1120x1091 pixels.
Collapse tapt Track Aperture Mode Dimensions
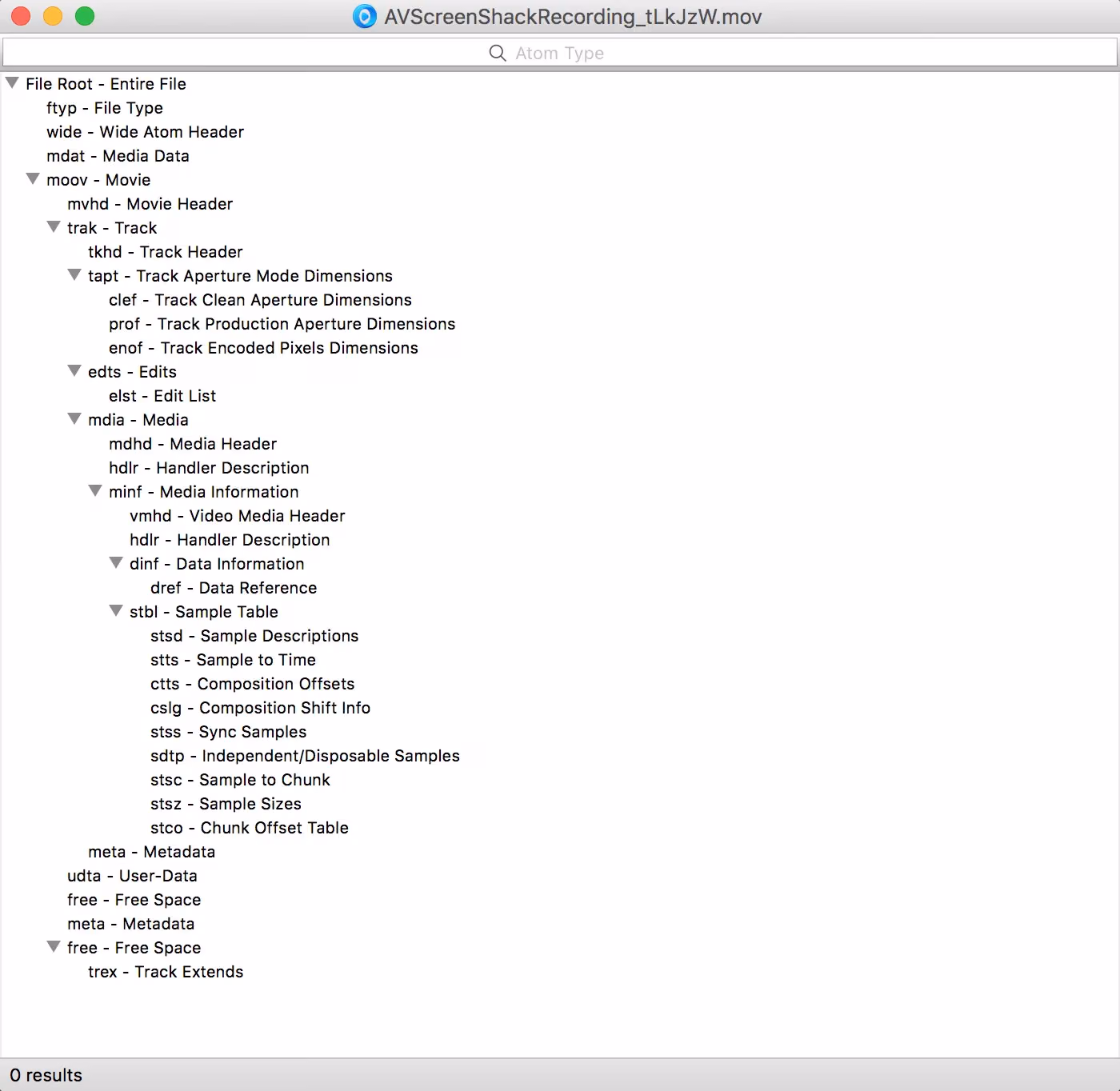click(74, 275)
